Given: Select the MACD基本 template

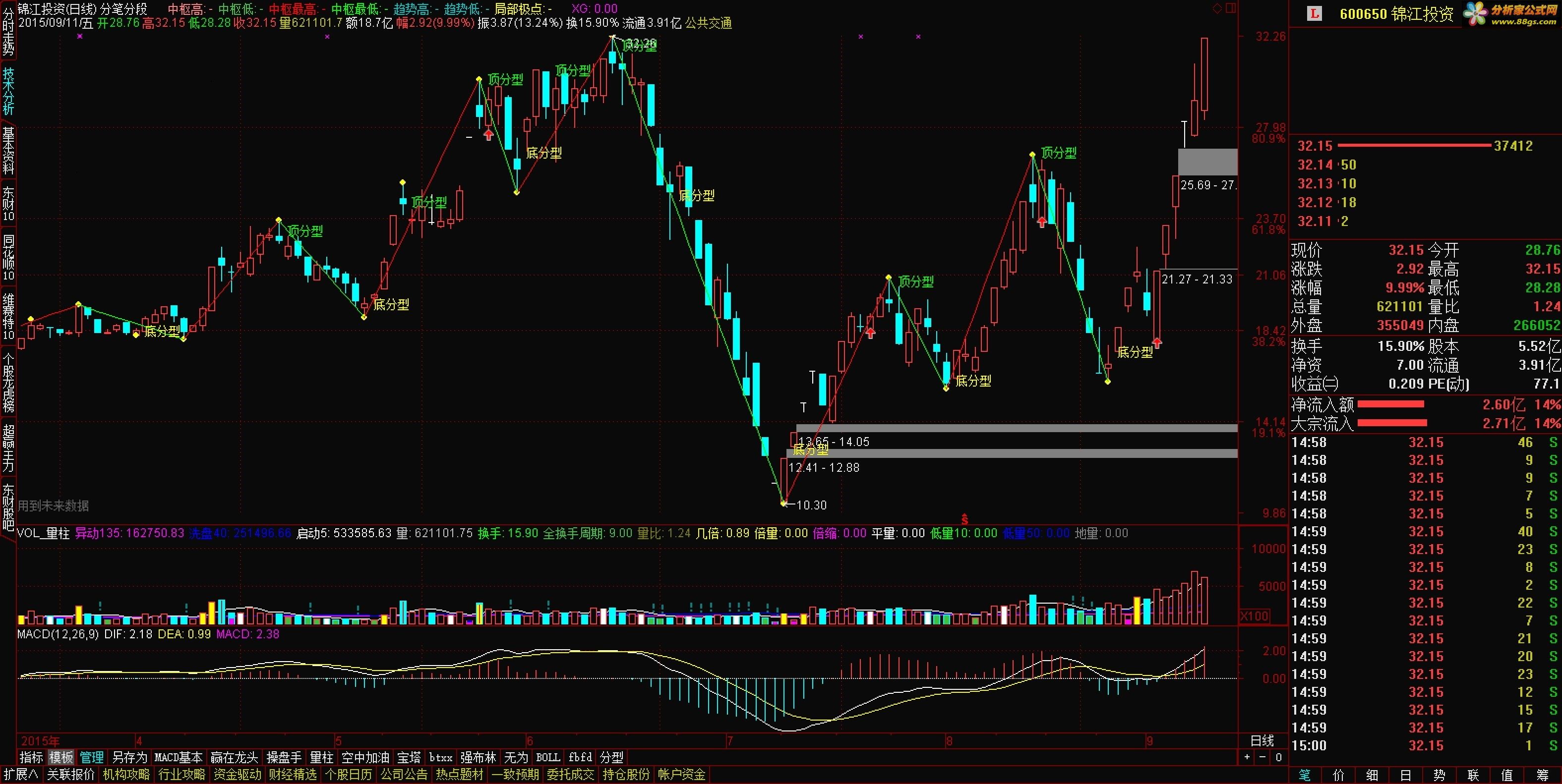Looking at the screenshot, I should click(179, 757).
